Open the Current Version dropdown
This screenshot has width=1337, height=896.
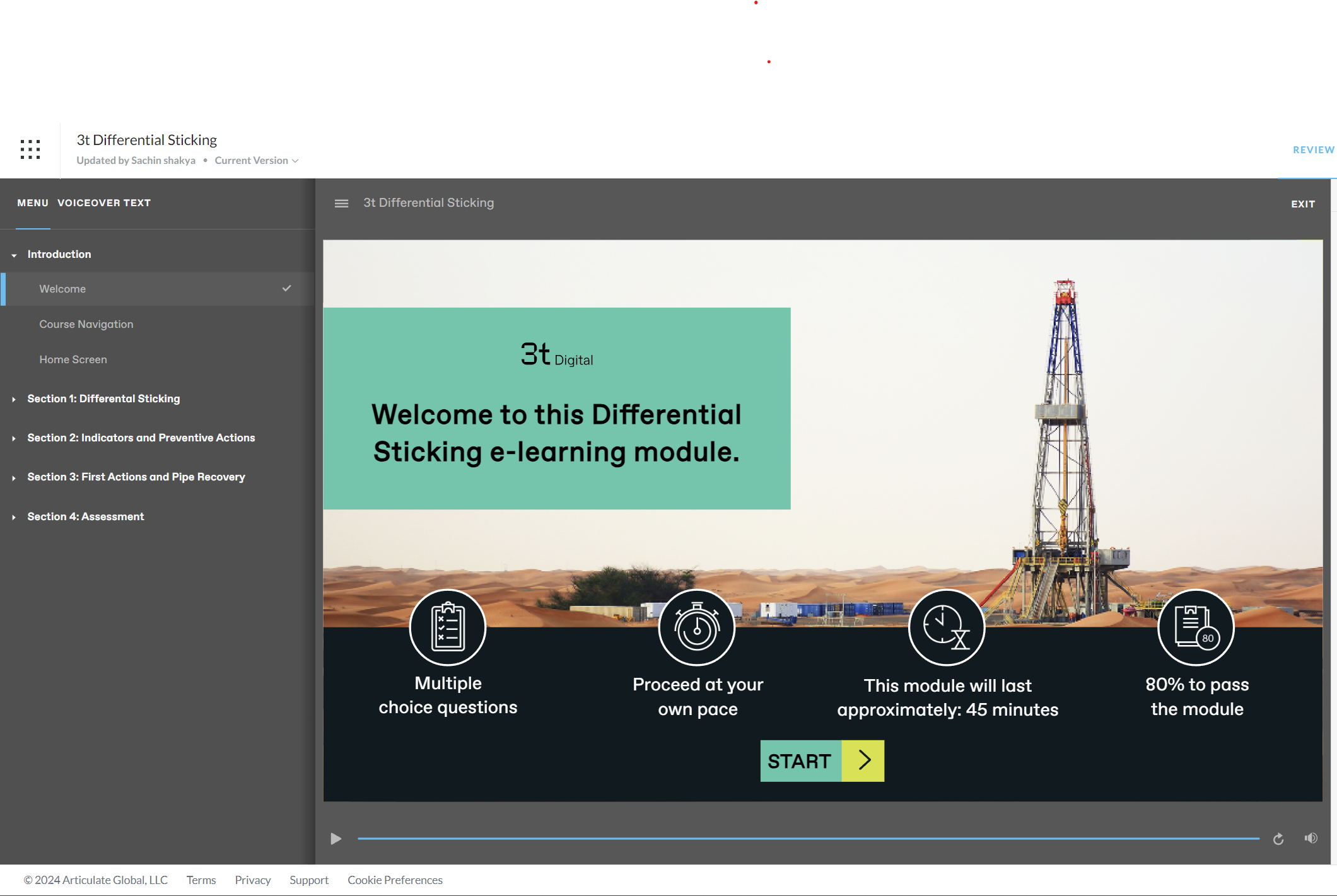257,160
